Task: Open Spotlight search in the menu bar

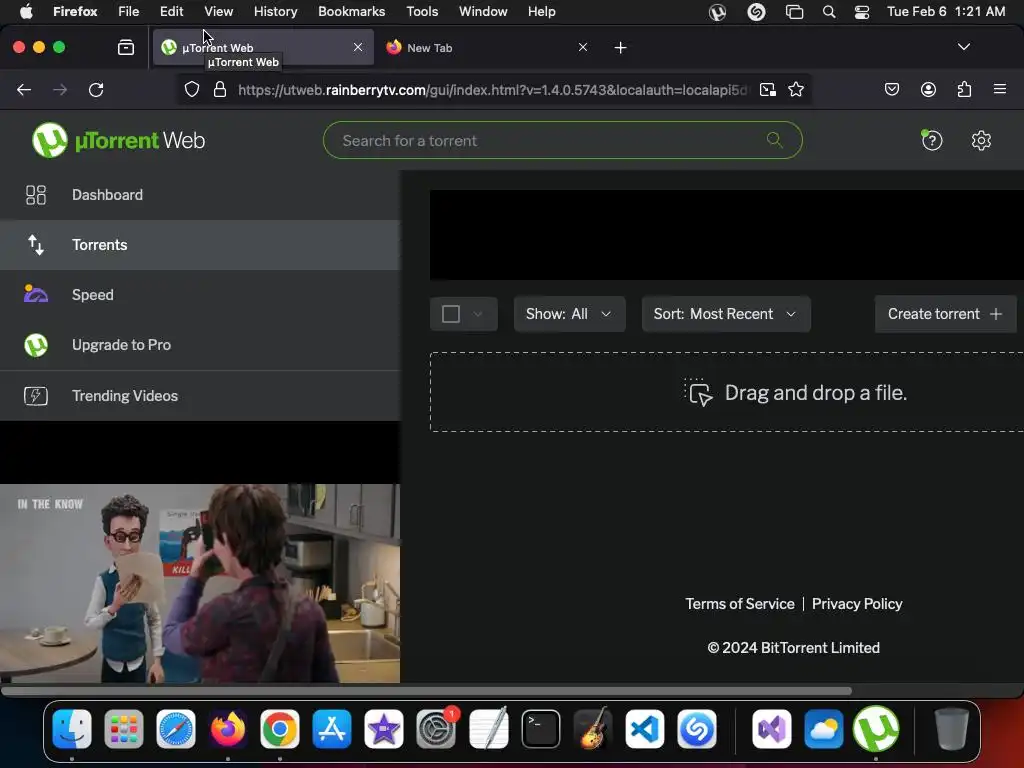Action: tap(828, 12)
